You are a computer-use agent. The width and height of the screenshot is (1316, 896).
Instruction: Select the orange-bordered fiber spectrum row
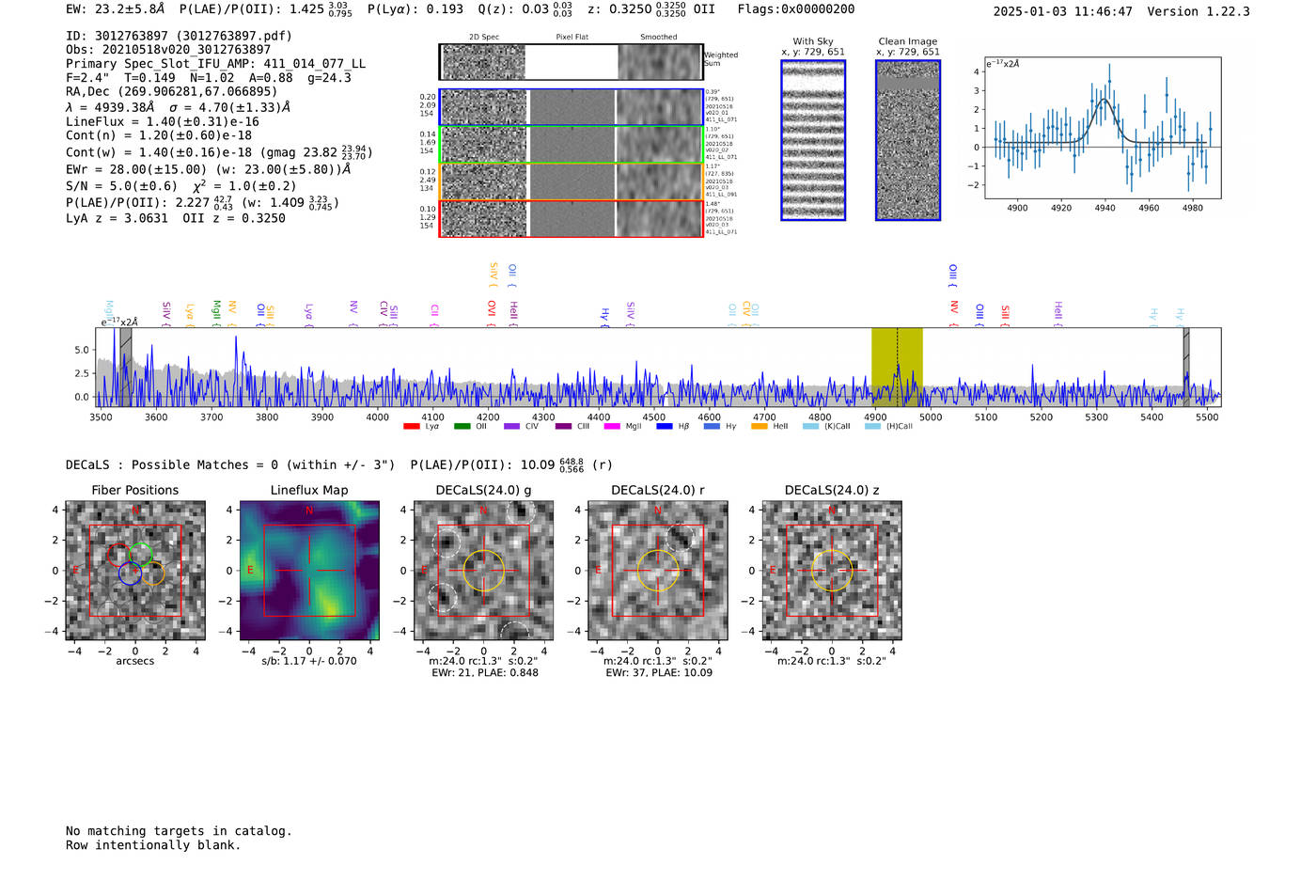click(572, 181)
